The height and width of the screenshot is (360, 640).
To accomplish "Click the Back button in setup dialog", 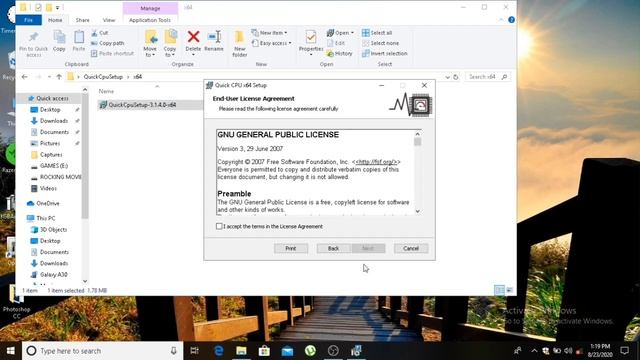I will pyautogui.click(x=333, y=248).
